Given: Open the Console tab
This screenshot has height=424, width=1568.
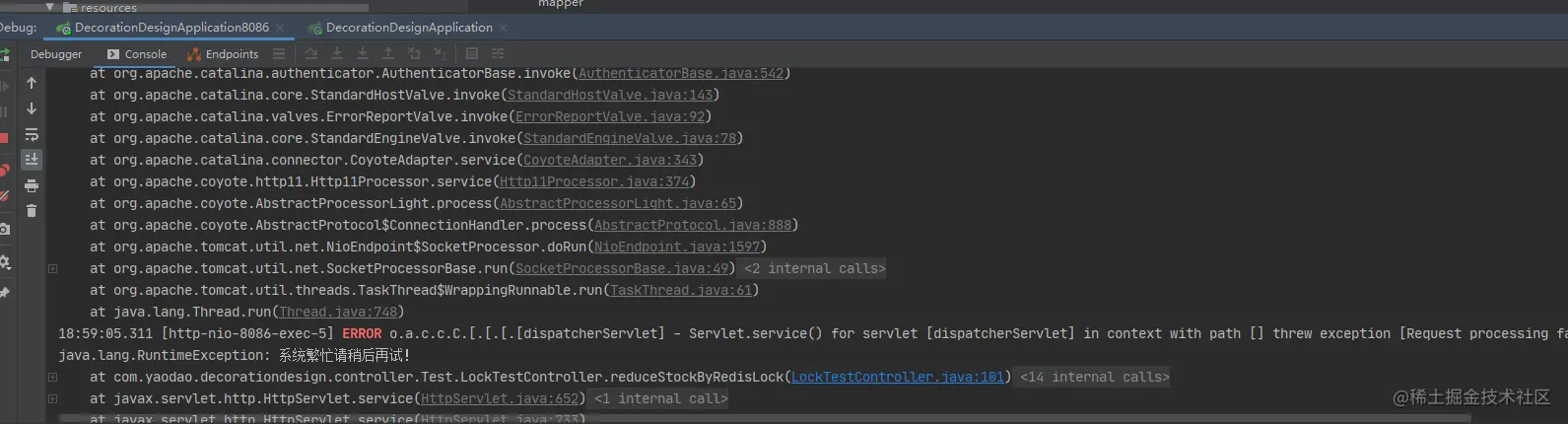Looking at the screenshot, I should (x=137, y=54).
